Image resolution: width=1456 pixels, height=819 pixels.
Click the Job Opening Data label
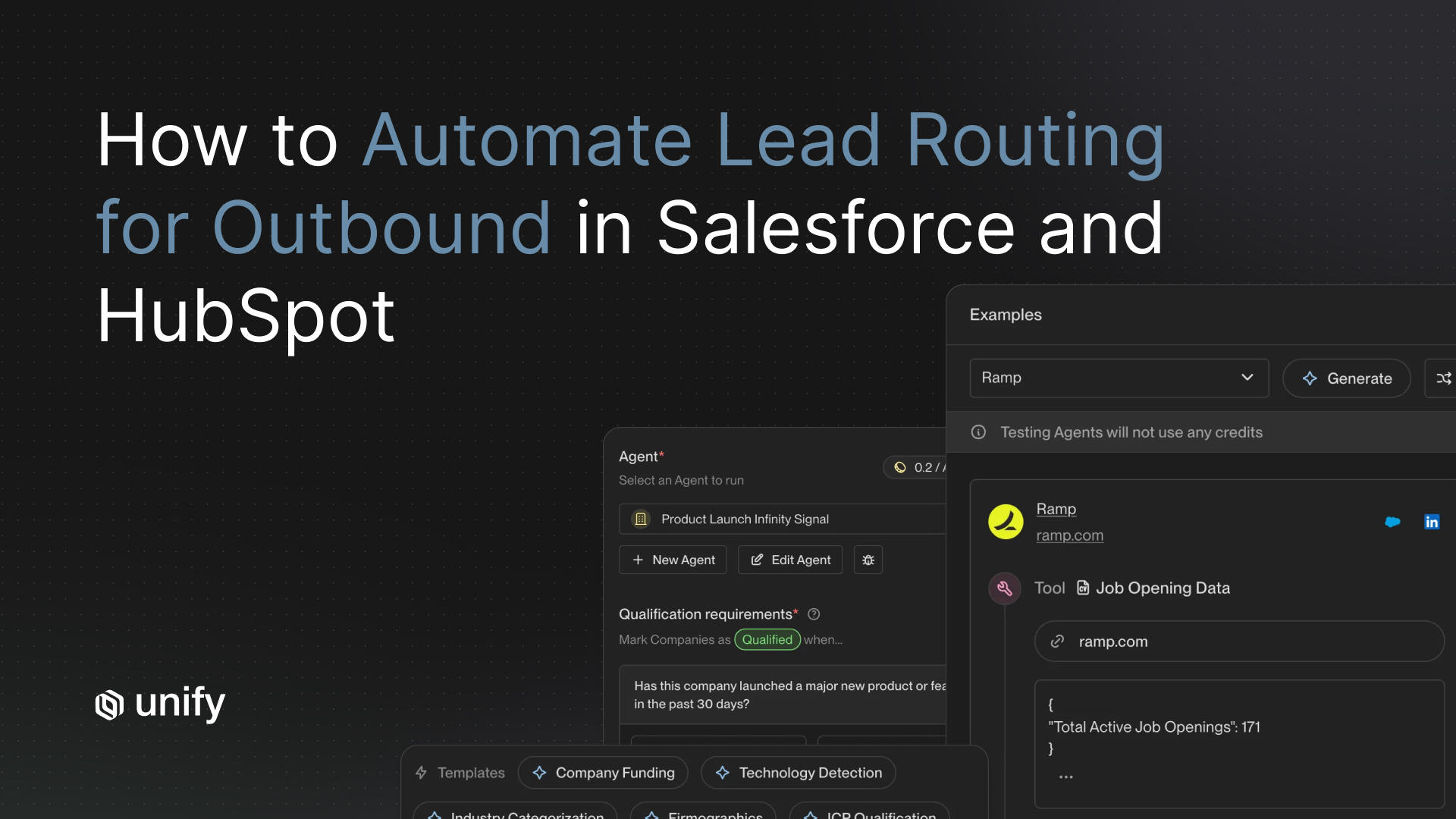pos(1163,588)
